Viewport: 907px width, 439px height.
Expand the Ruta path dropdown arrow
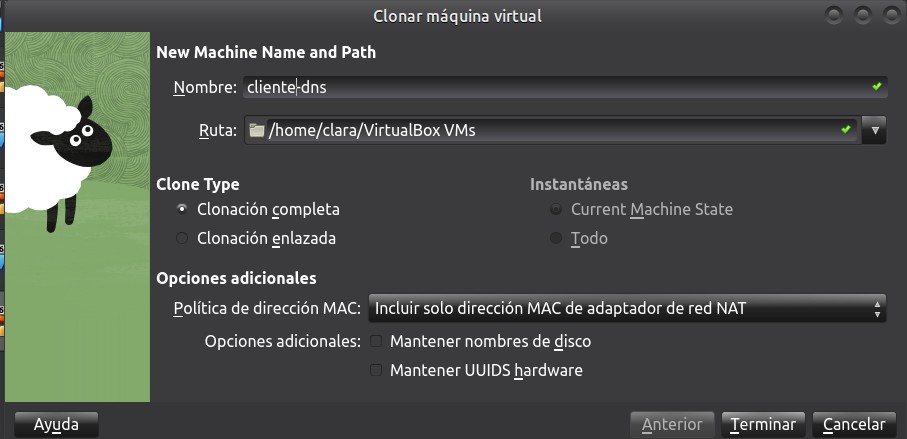[875, 130]
